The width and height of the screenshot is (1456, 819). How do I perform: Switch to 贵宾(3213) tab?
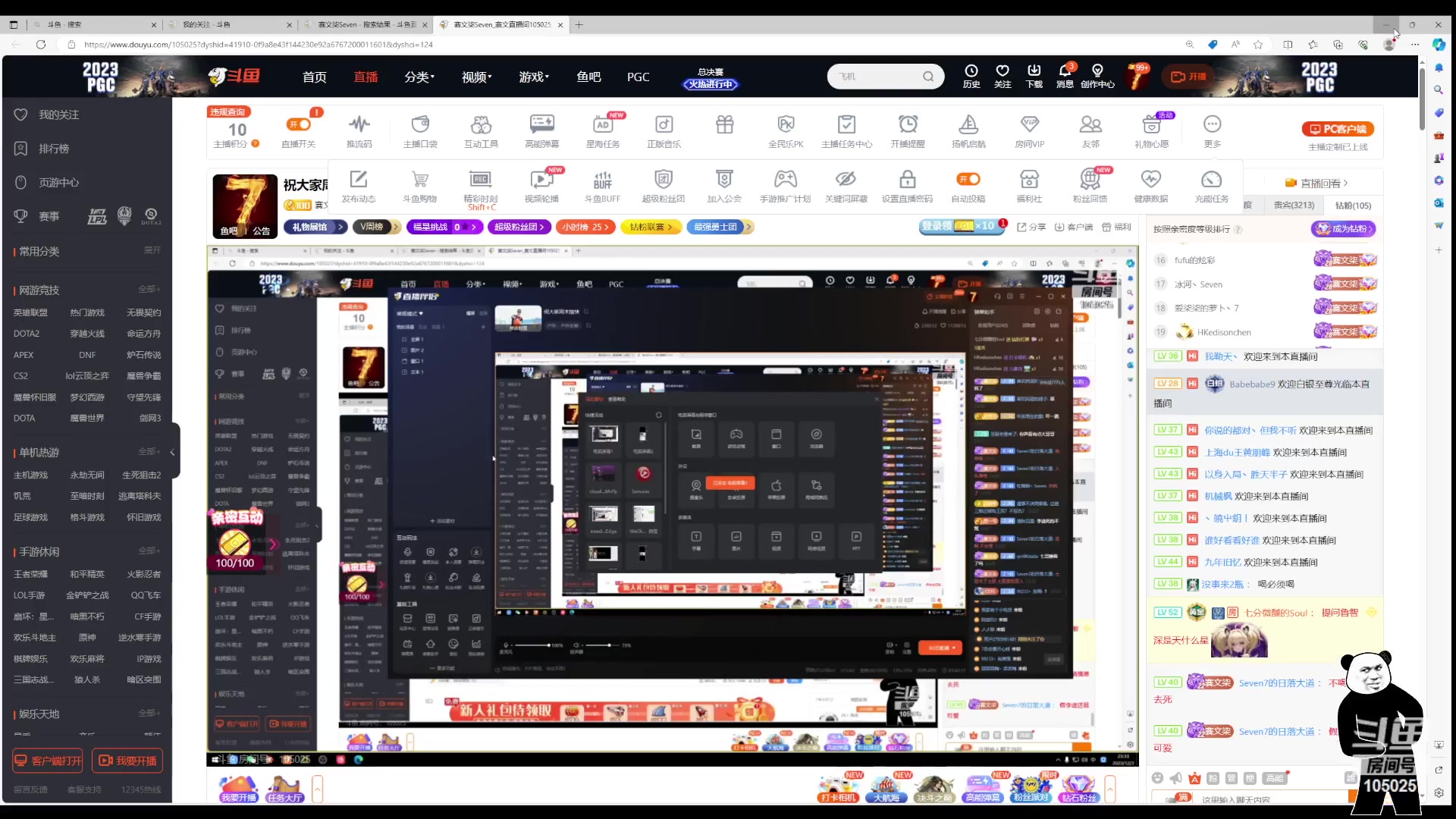click(1294, 206)
